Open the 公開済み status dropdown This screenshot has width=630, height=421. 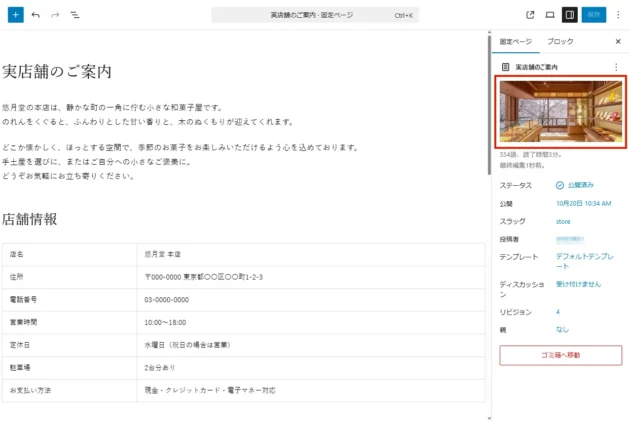(576, 185)
